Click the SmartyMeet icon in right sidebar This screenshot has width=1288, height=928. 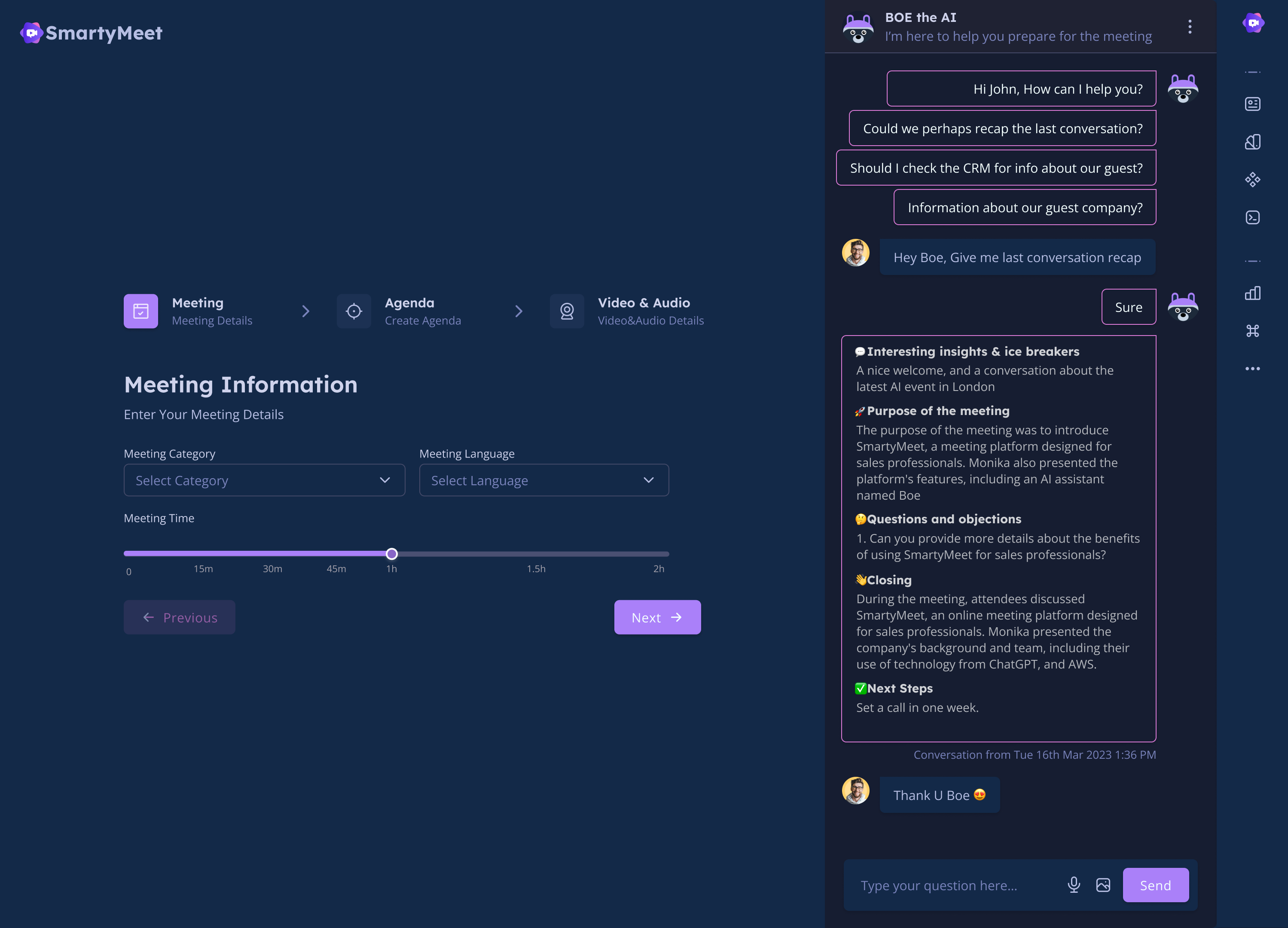pos(1253,23)
